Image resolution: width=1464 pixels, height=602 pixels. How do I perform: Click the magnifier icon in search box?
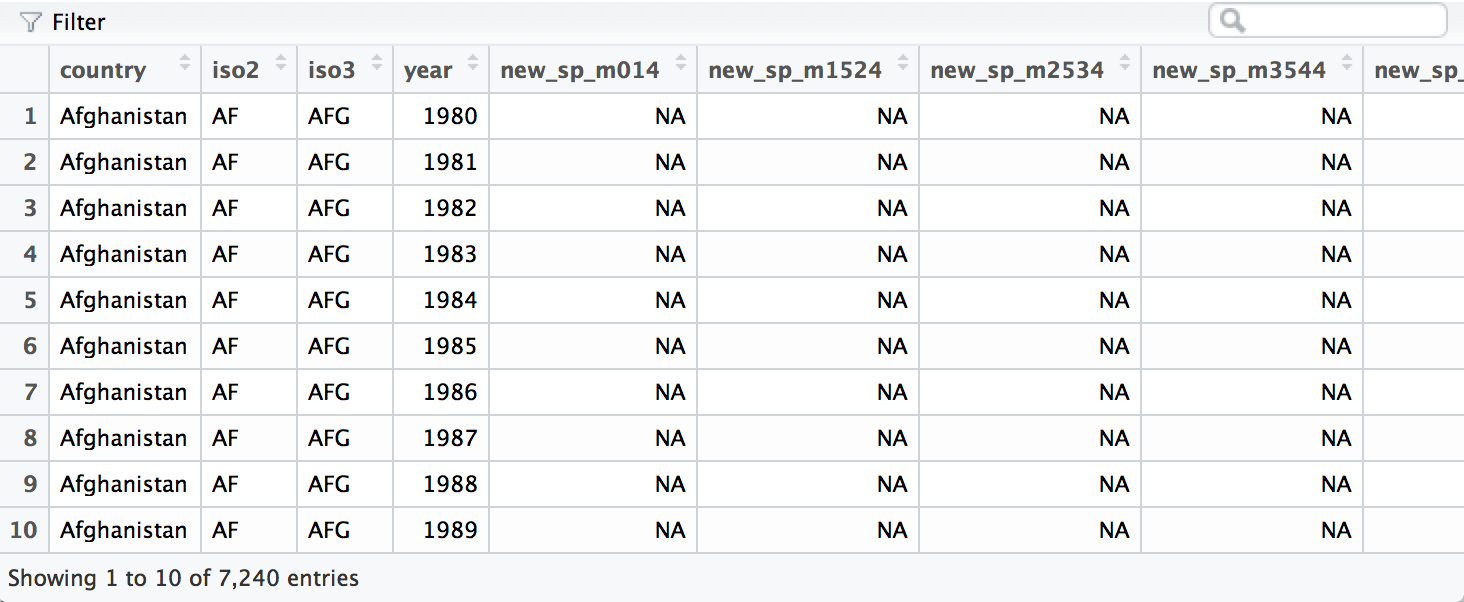click(x=1232, y=21)
